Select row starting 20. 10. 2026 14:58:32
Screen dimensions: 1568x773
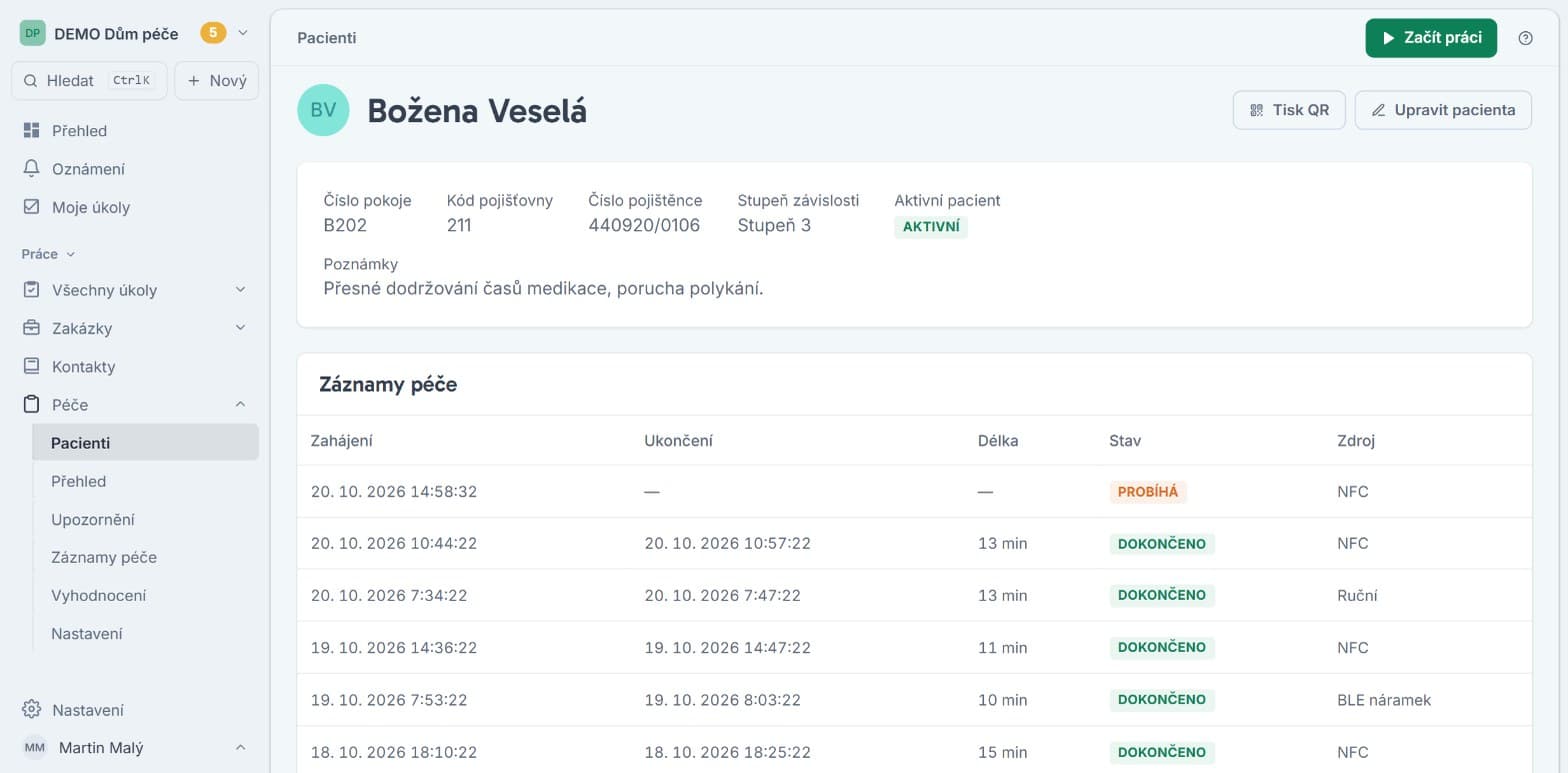pos(914,492)
